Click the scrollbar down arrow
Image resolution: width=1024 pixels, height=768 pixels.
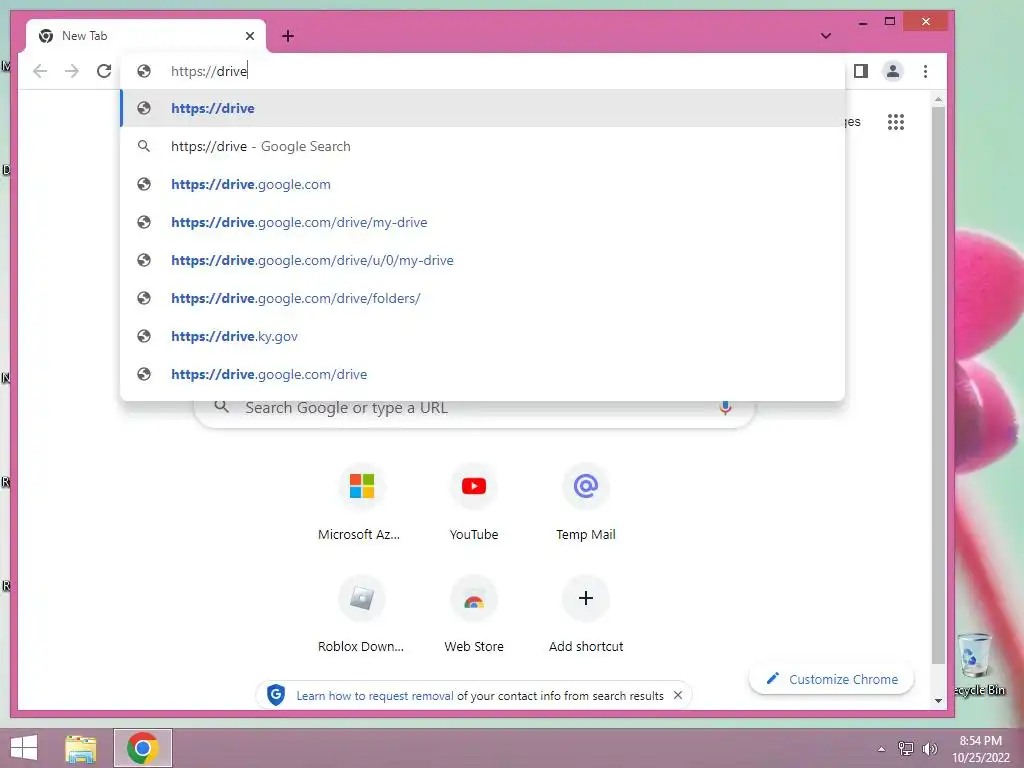point(938,701)
